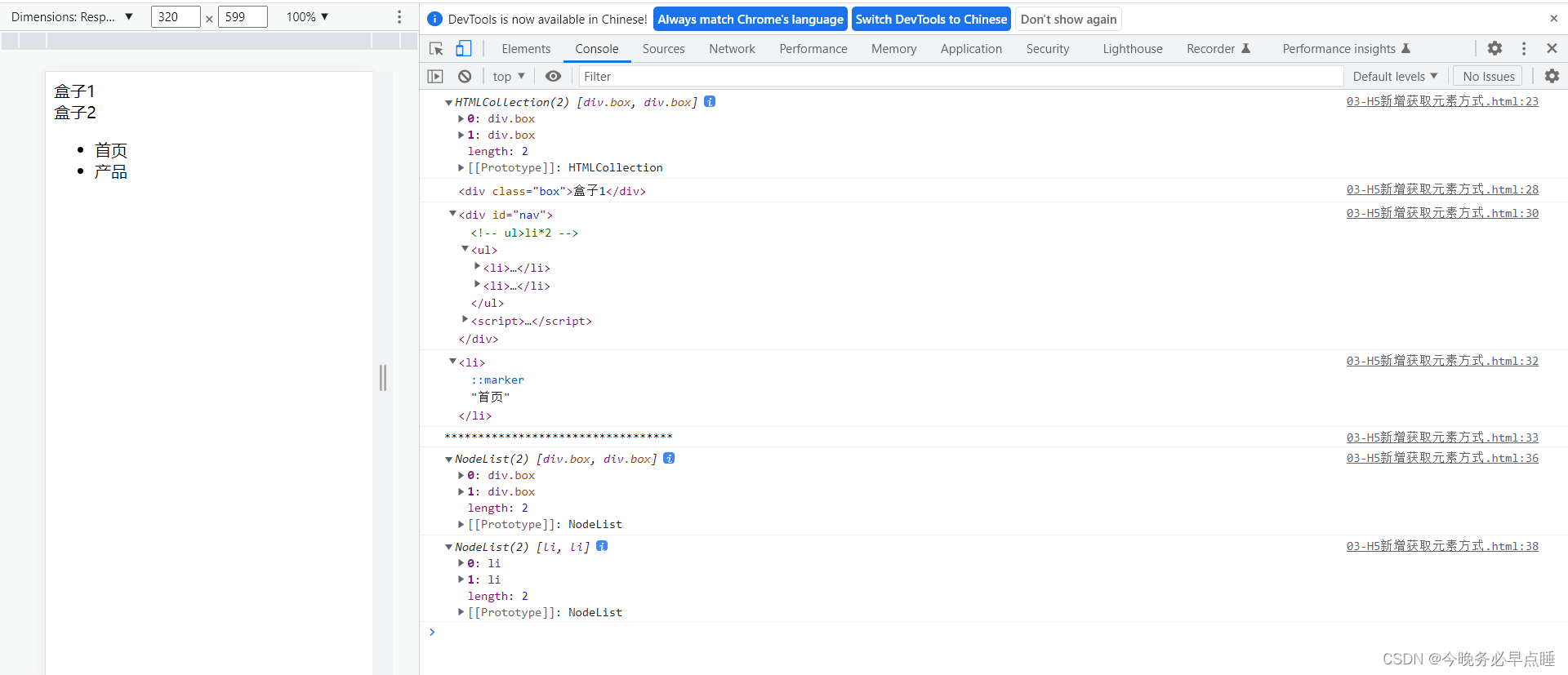Open the Memory tab
The height and width of the screenshot is (675, 1568).
[893, 49]
